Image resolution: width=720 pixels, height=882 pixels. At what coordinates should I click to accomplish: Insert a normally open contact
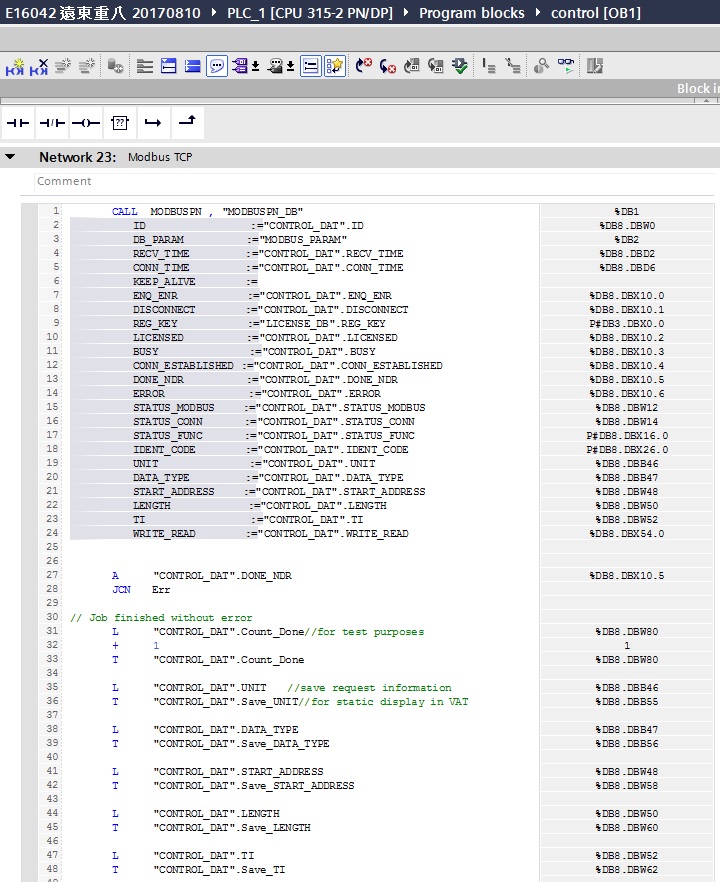pos(18,122)
